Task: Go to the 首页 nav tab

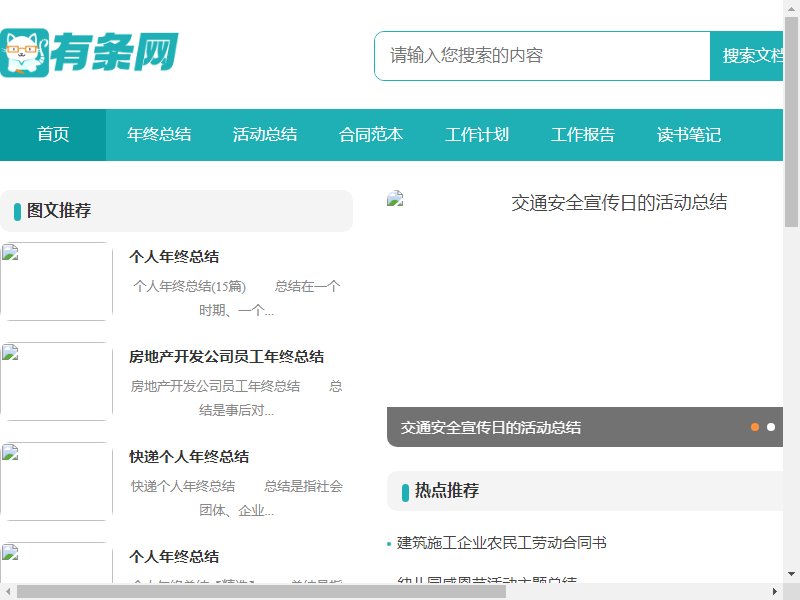Action: point(53,135)
